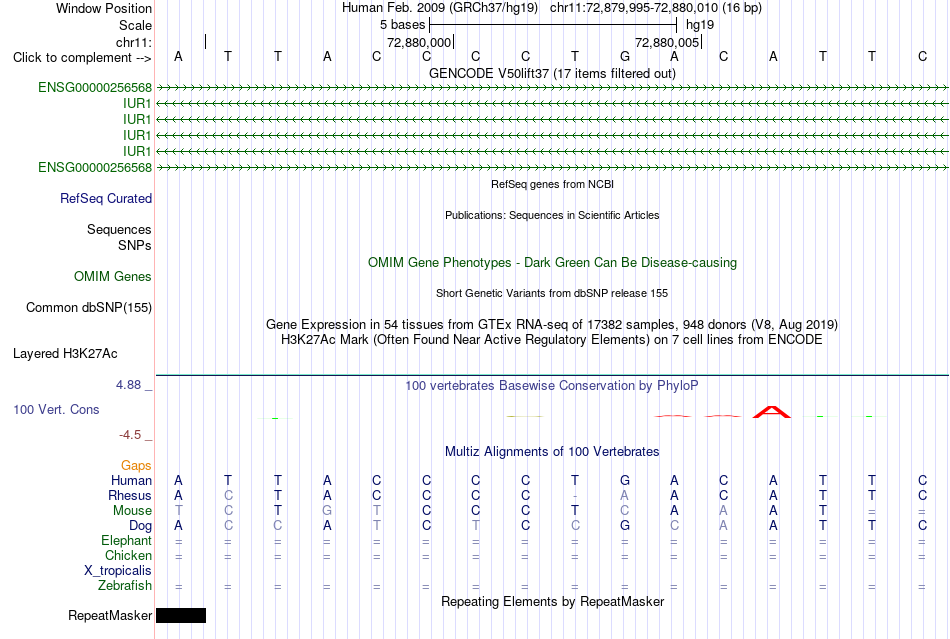Open 'Multiz Alignments of 100 Vertebrates' title
The image size is (950, 639).
coord(552,451)
